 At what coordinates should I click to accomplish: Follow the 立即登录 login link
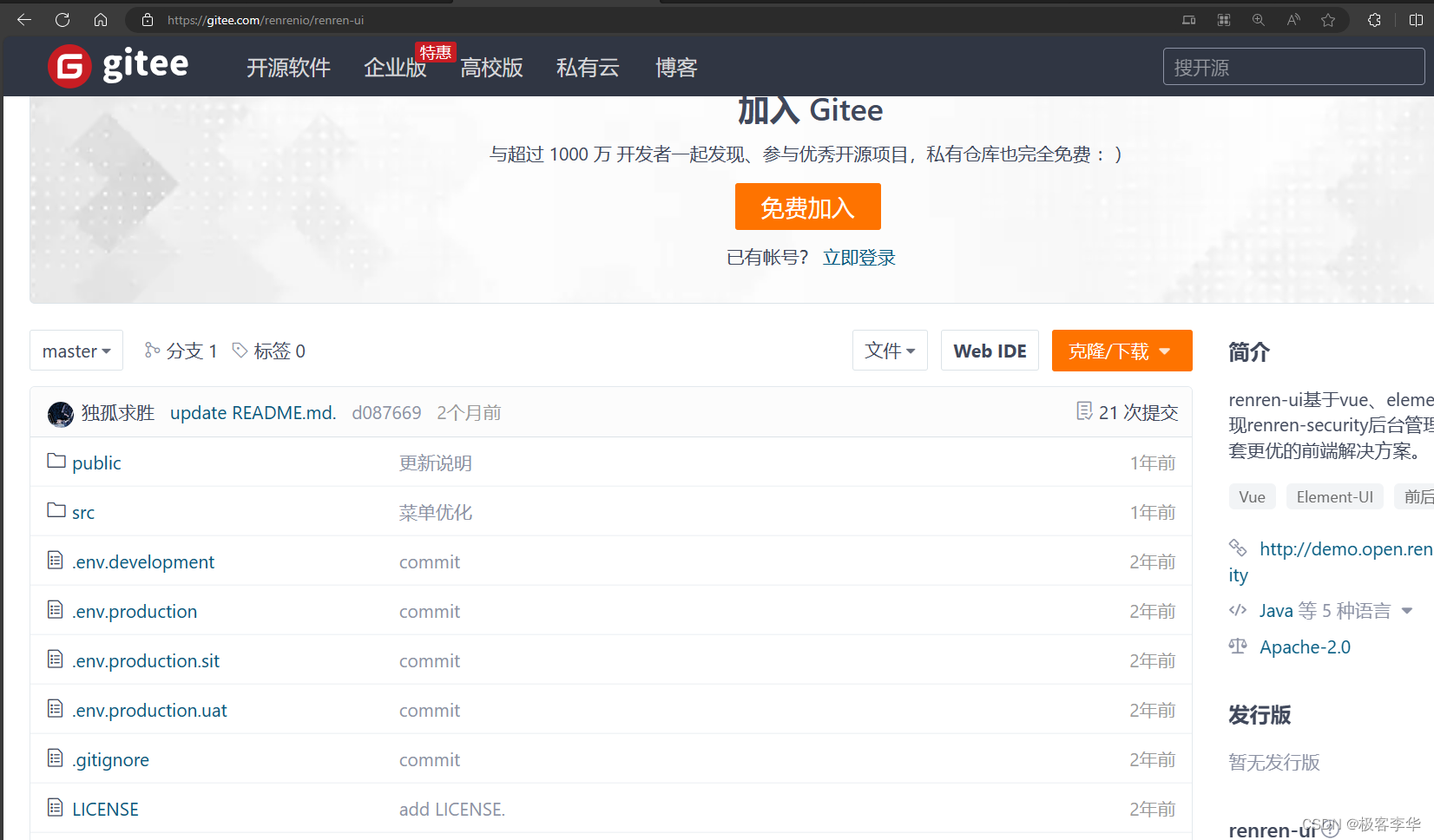point(859,258)
